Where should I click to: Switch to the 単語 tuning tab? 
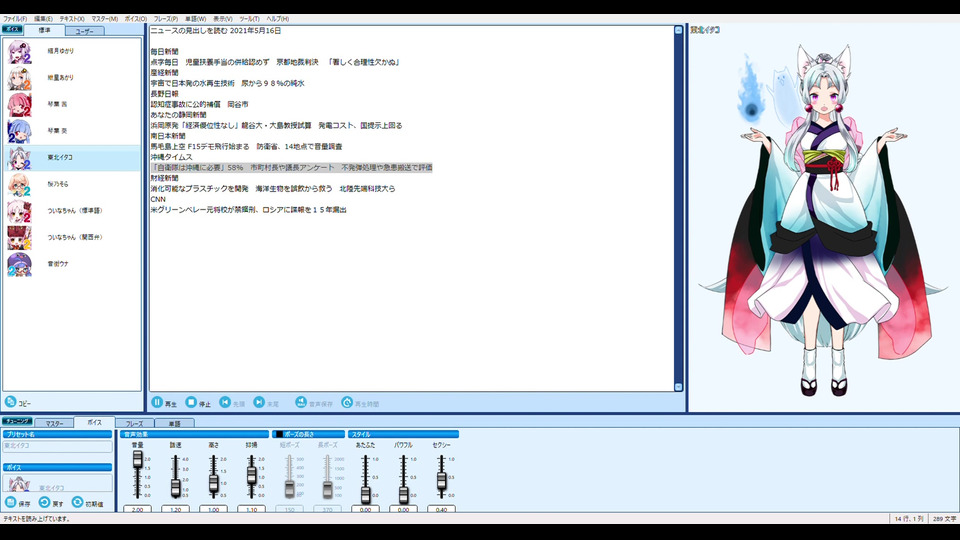tap(174, 423)
